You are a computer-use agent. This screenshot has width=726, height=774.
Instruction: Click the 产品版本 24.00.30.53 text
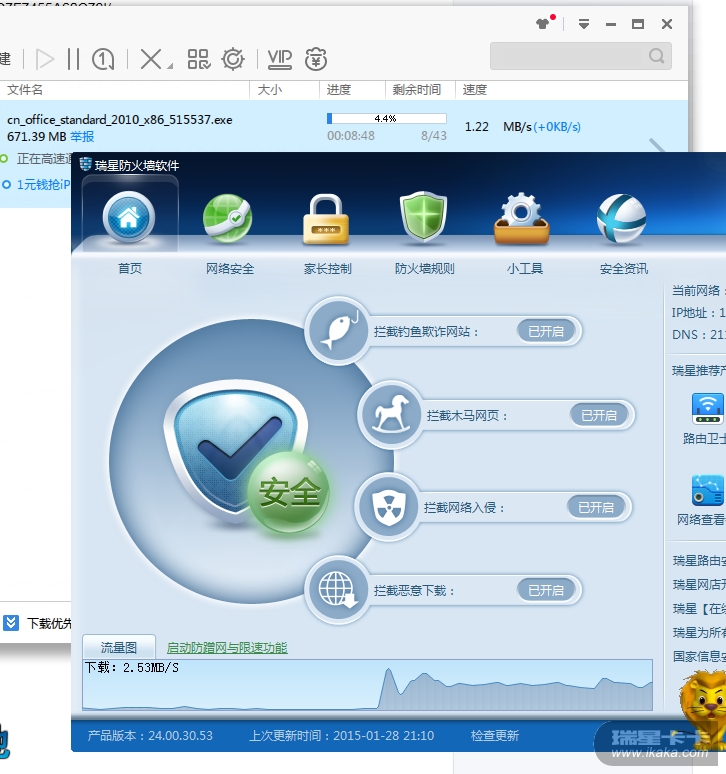[x=150, y=735]
